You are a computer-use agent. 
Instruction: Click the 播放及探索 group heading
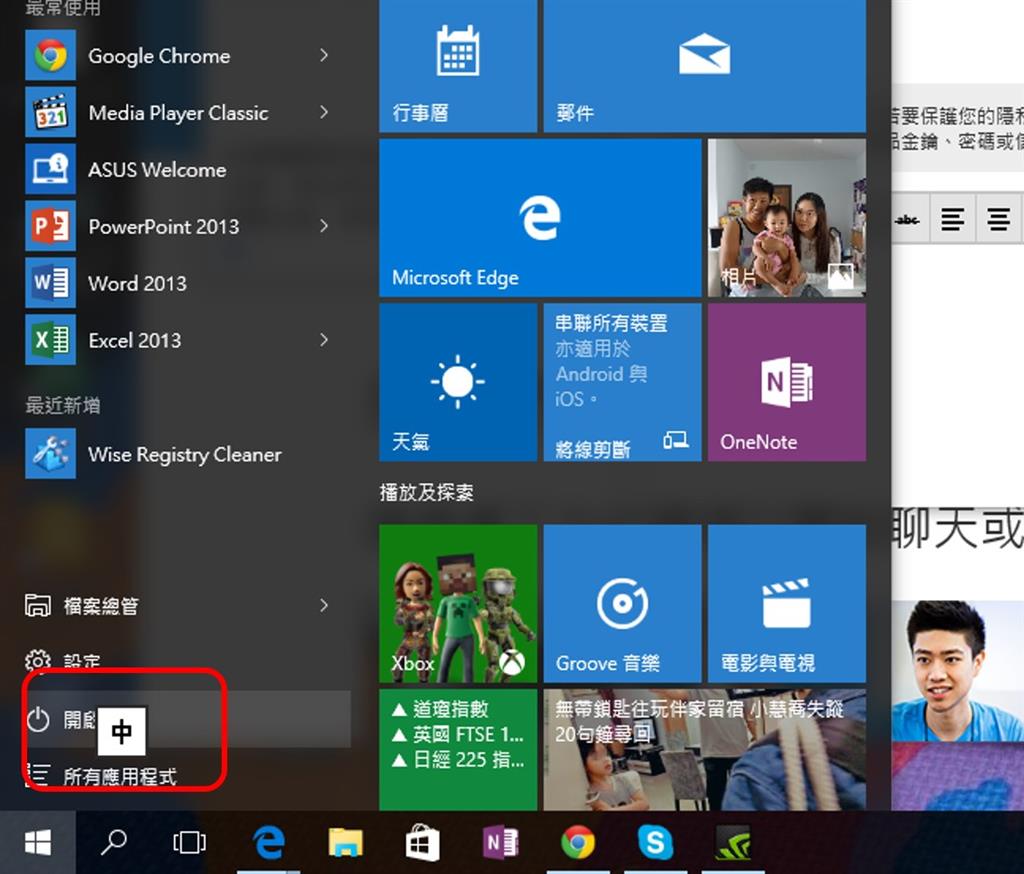pos(426,492)
